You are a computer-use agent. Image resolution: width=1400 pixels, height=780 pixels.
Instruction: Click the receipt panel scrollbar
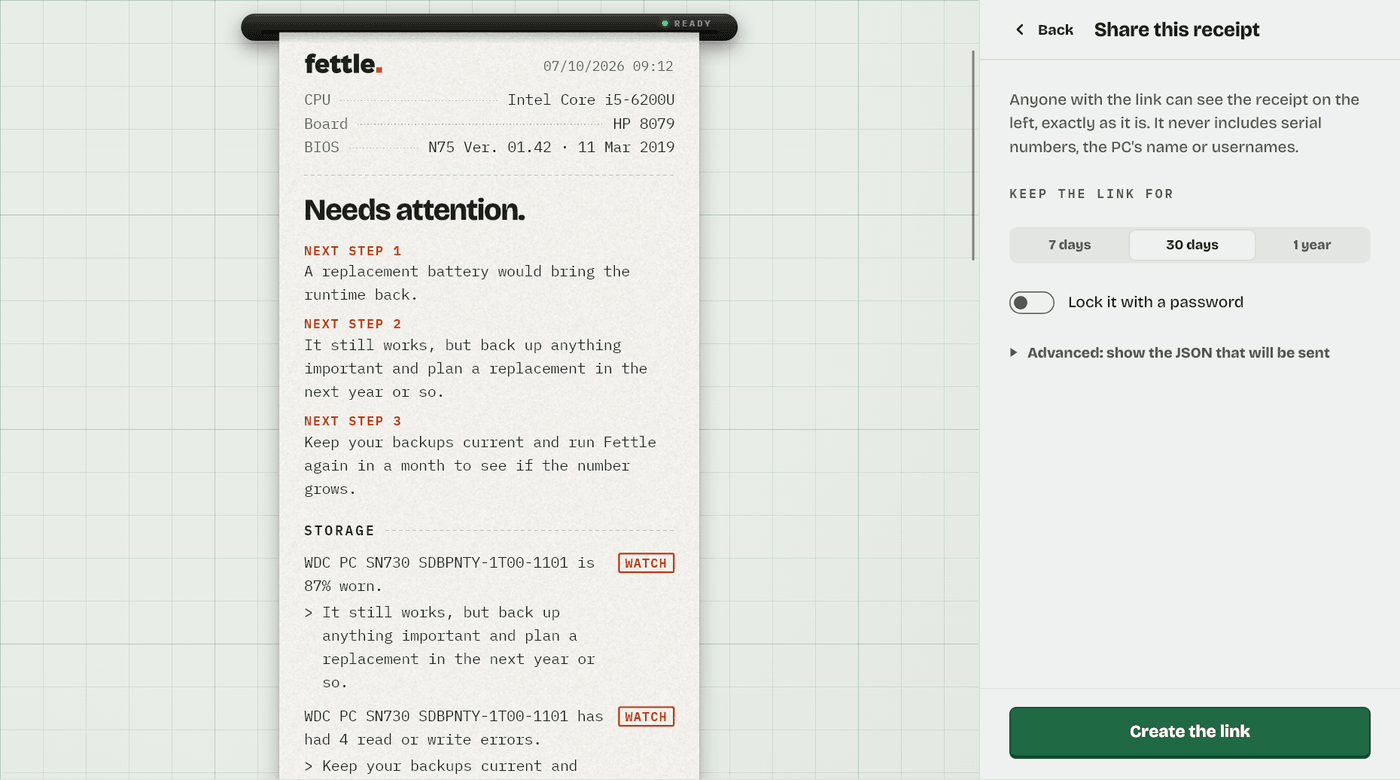(974, 155)
